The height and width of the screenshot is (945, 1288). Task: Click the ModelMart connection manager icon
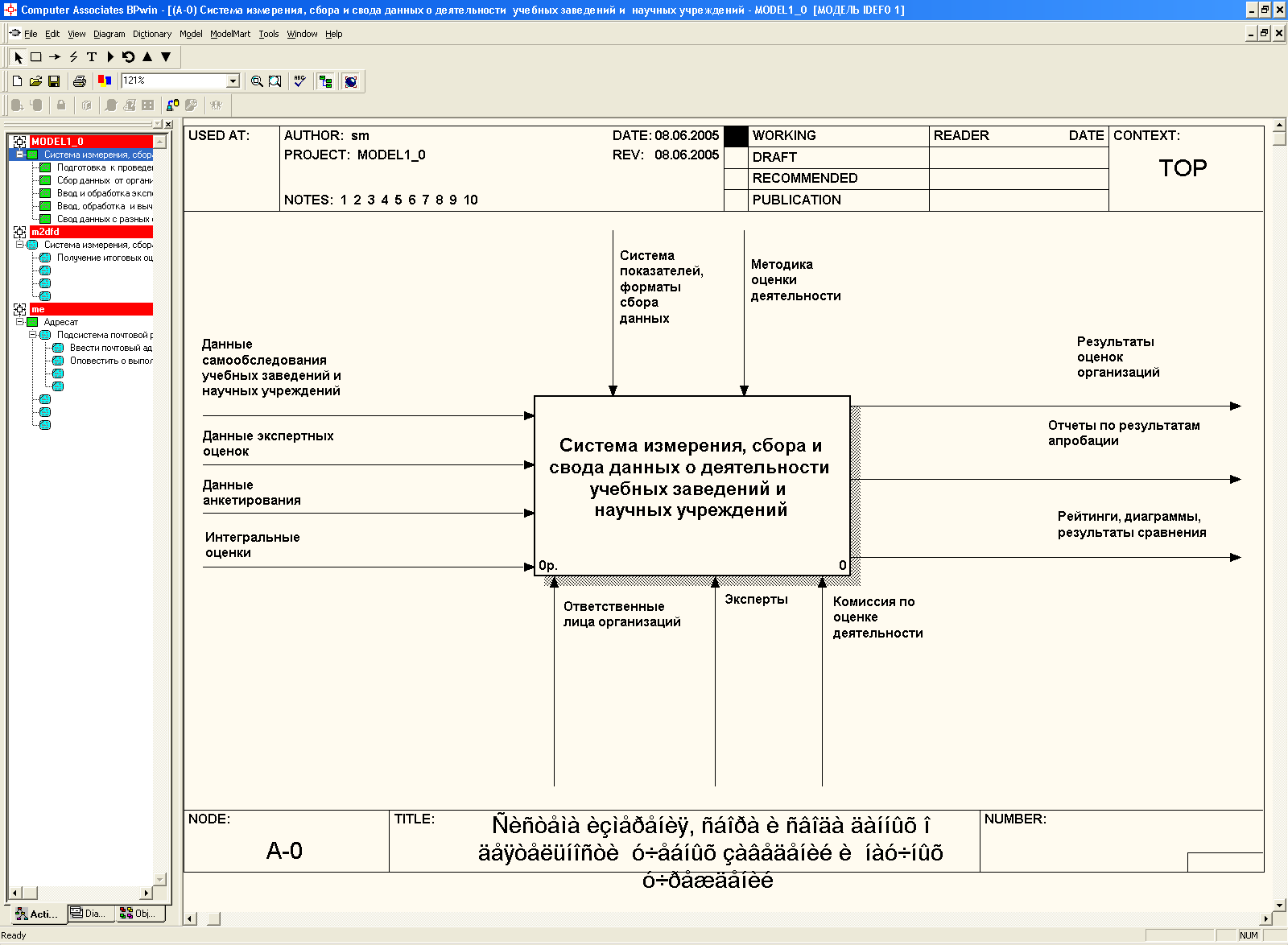pos(172,105)
